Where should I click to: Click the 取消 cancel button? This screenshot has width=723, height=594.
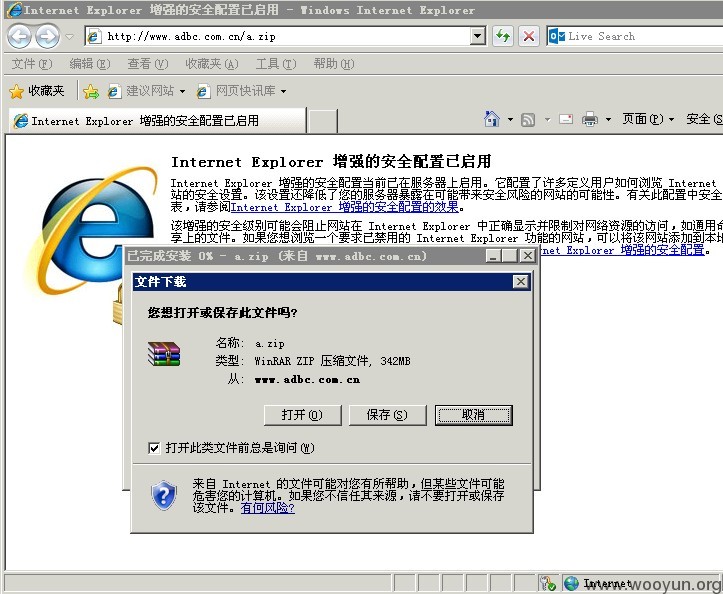click(474, 415)
